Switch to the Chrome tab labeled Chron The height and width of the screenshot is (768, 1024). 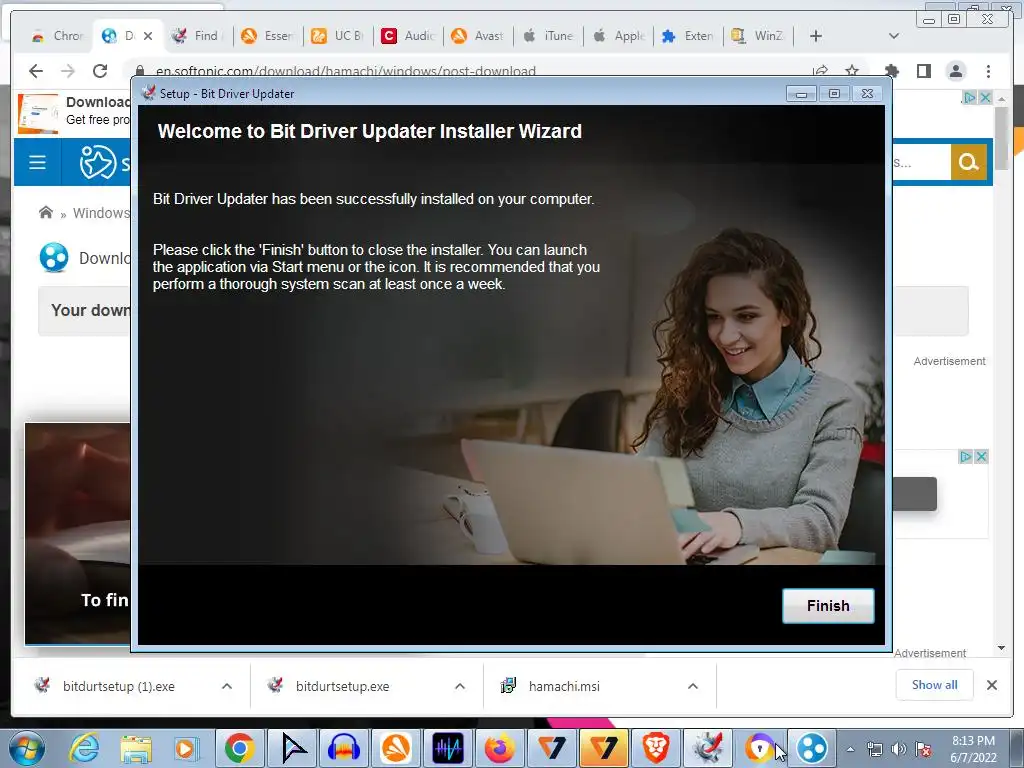tap(57, 36)
